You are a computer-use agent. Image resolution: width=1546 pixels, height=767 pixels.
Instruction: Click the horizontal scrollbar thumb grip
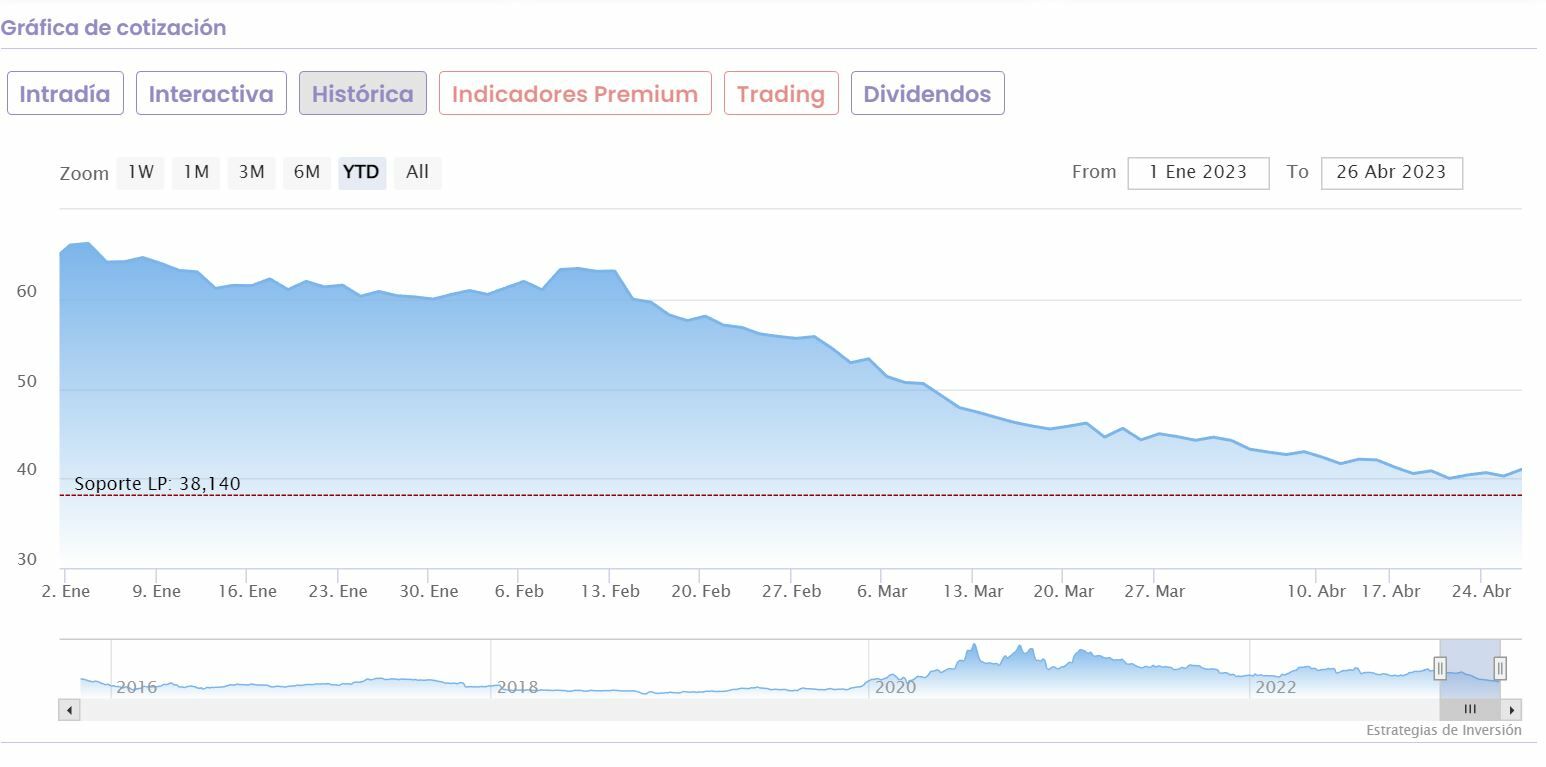coord(1470,710)
